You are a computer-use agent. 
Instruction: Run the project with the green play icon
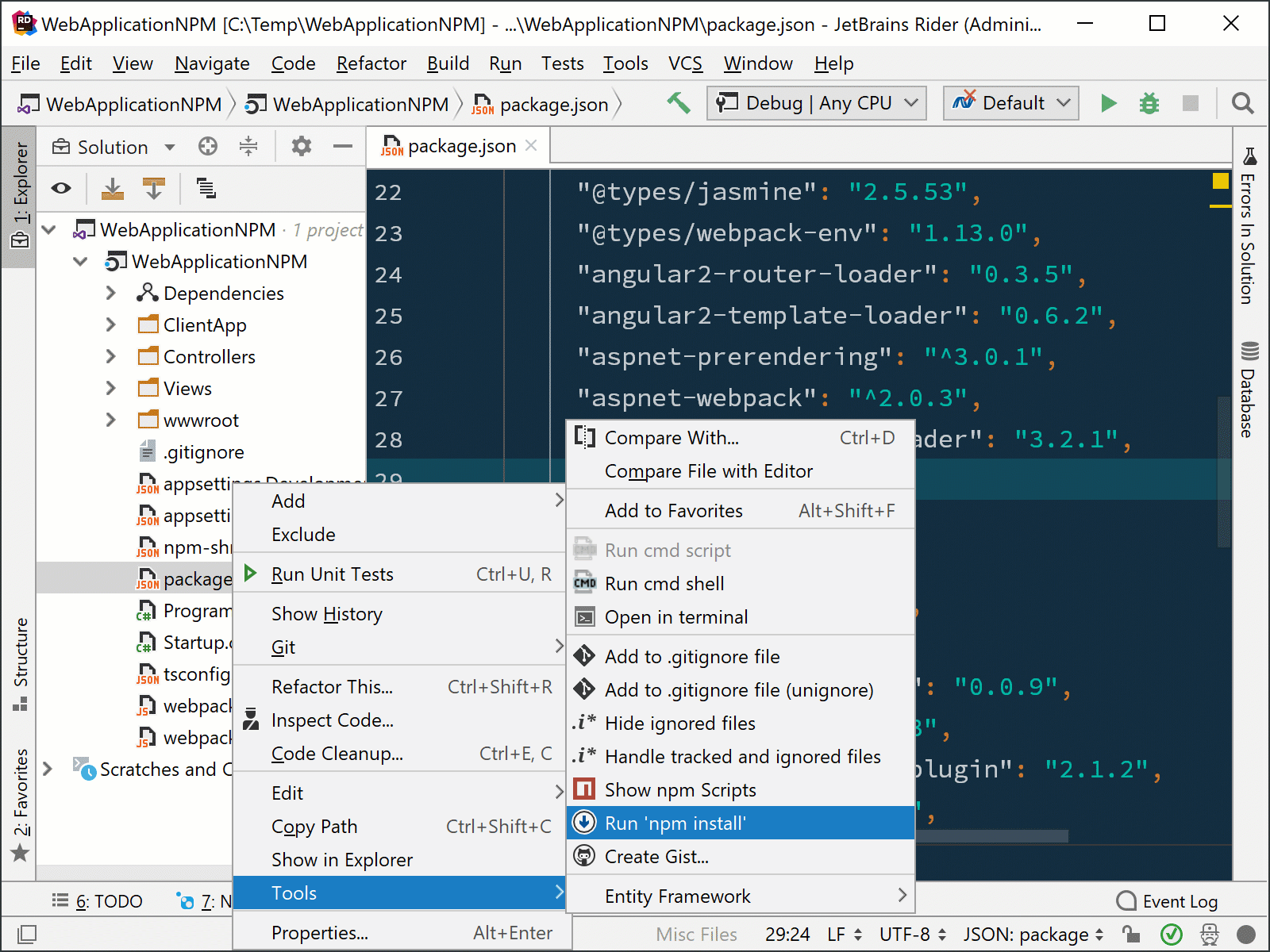tap(1108, 103)
